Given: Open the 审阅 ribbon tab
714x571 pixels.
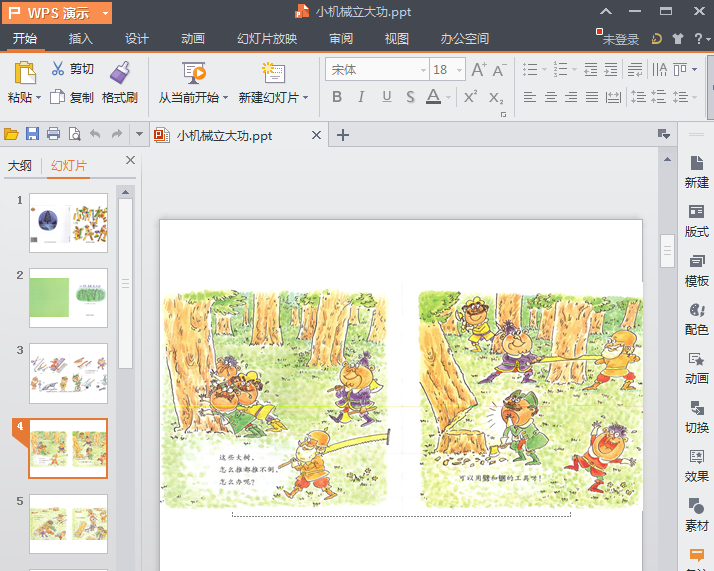Looking at the screenshot, I should 341,39.
